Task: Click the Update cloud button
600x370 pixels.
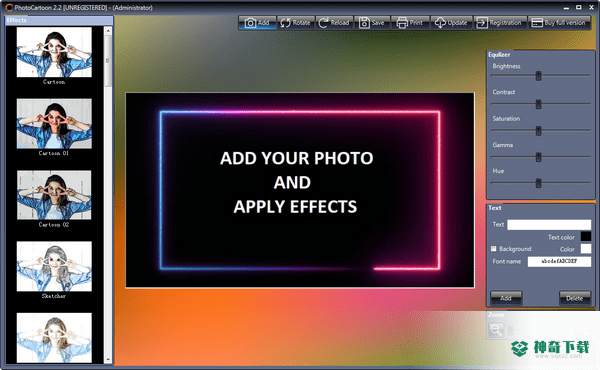Action: tap(452, 23)
